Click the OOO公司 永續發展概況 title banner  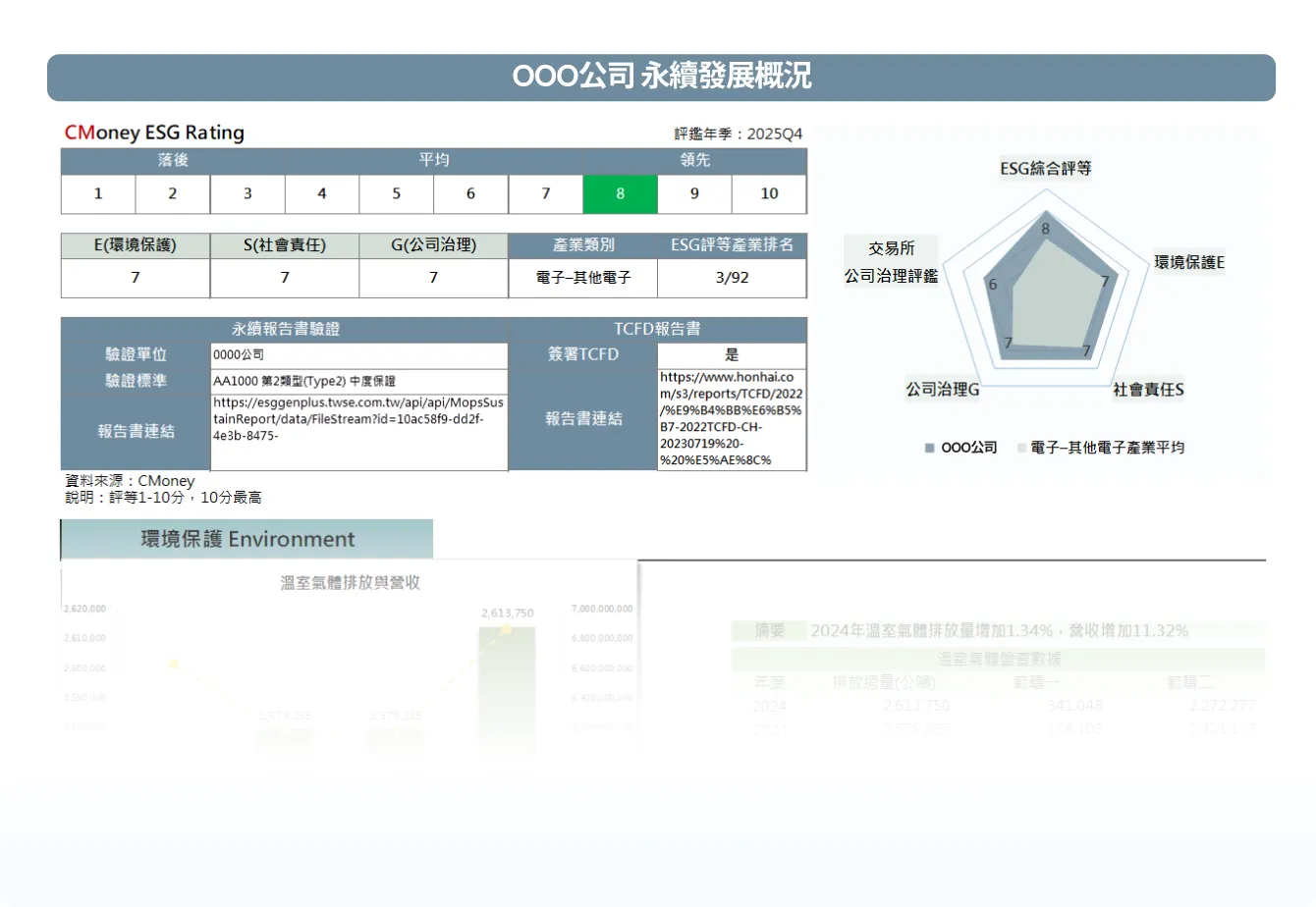661,78
